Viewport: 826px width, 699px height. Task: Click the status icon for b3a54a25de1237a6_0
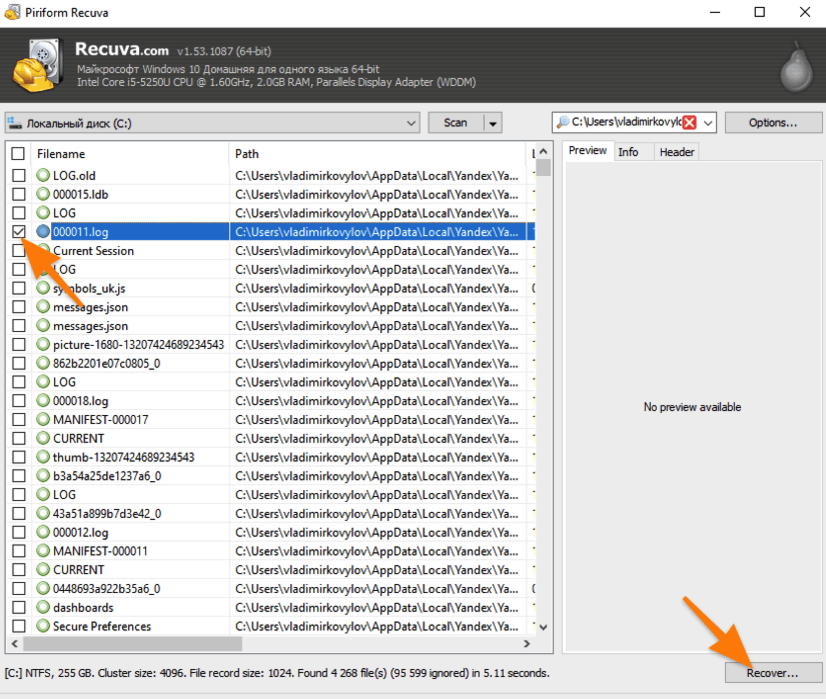43,476
